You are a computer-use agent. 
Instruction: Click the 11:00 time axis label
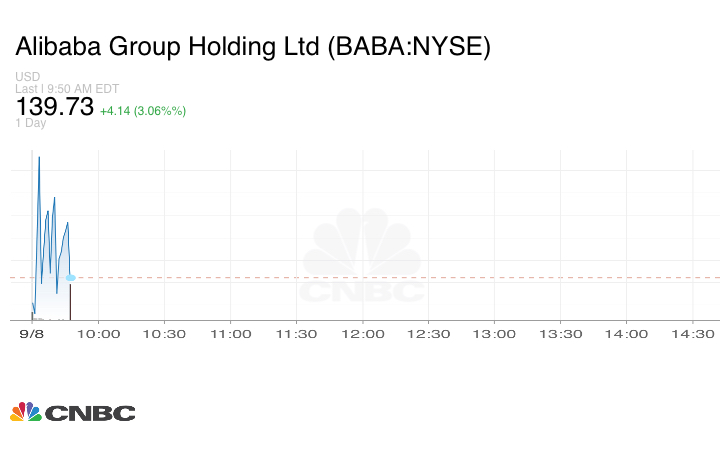(231, 334)
